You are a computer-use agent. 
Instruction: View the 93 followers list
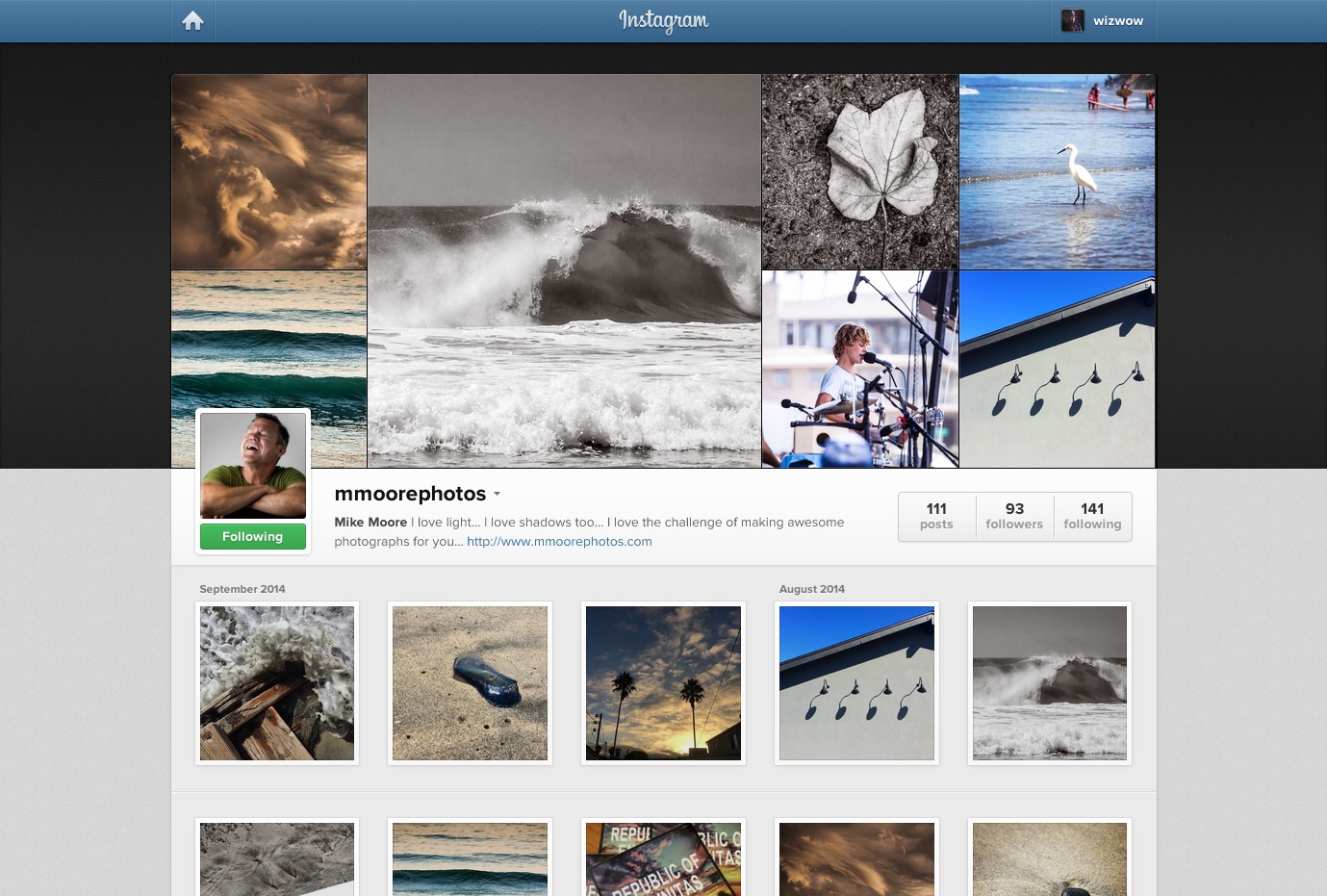click(1014, 516)
